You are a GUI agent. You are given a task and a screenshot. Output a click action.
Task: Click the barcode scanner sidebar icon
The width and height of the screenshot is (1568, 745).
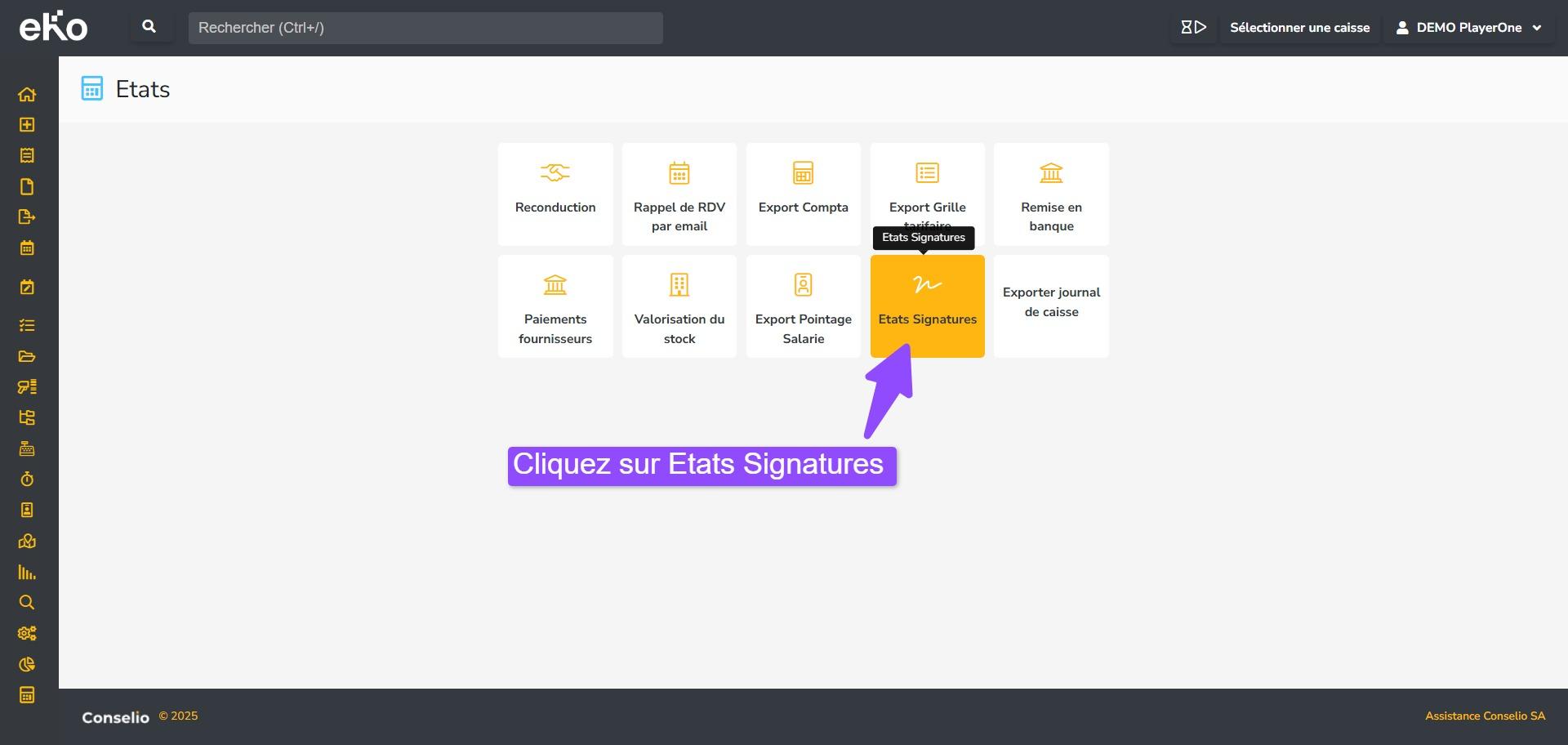coord(27,387)
